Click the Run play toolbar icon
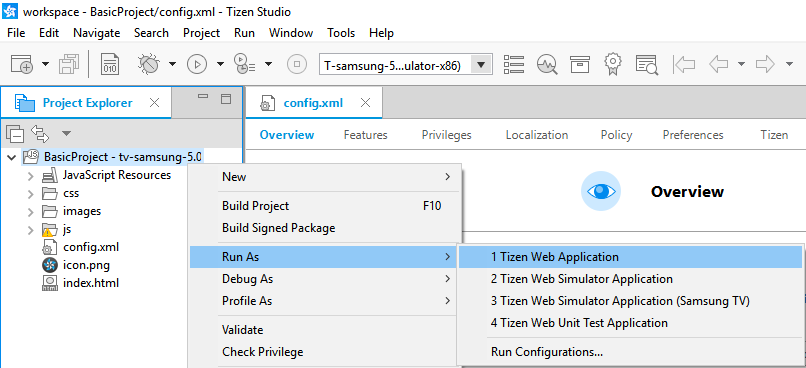 tap(197, 64)
